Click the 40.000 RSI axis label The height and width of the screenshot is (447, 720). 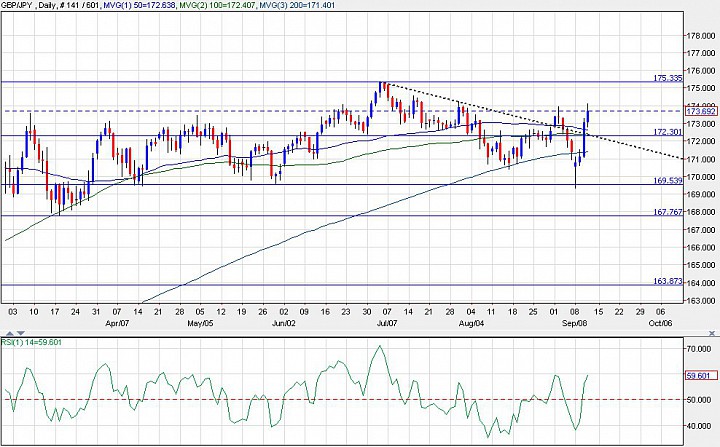click(x=698, y=426)
